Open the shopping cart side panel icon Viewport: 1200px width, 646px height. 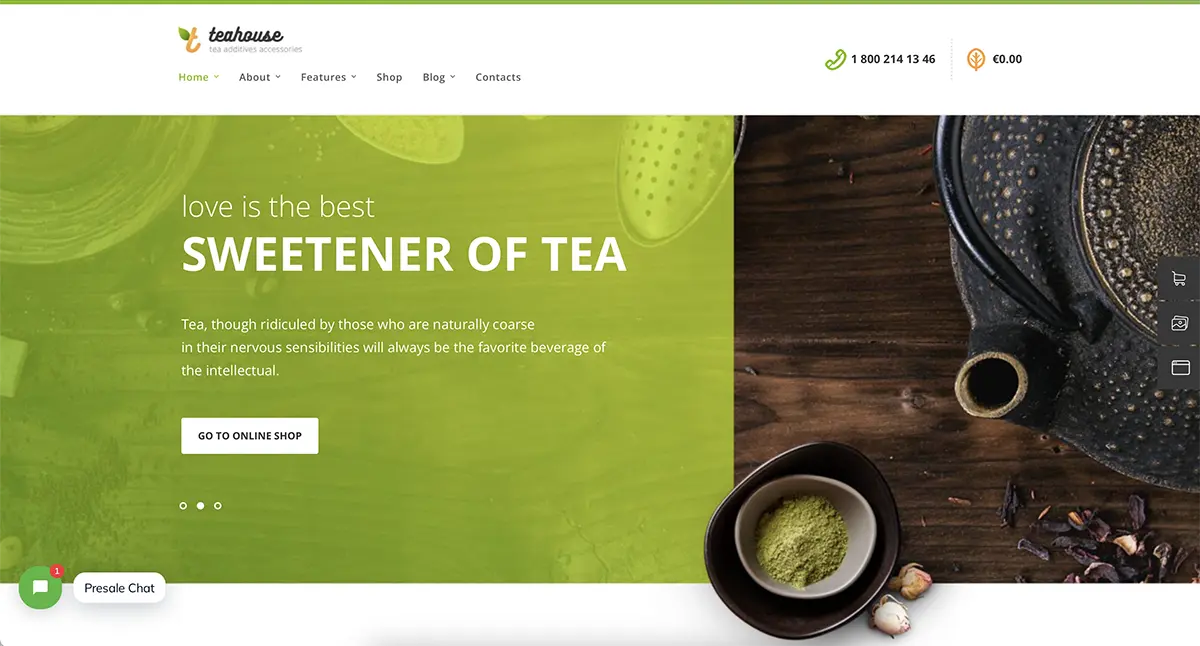[1180, 280]
